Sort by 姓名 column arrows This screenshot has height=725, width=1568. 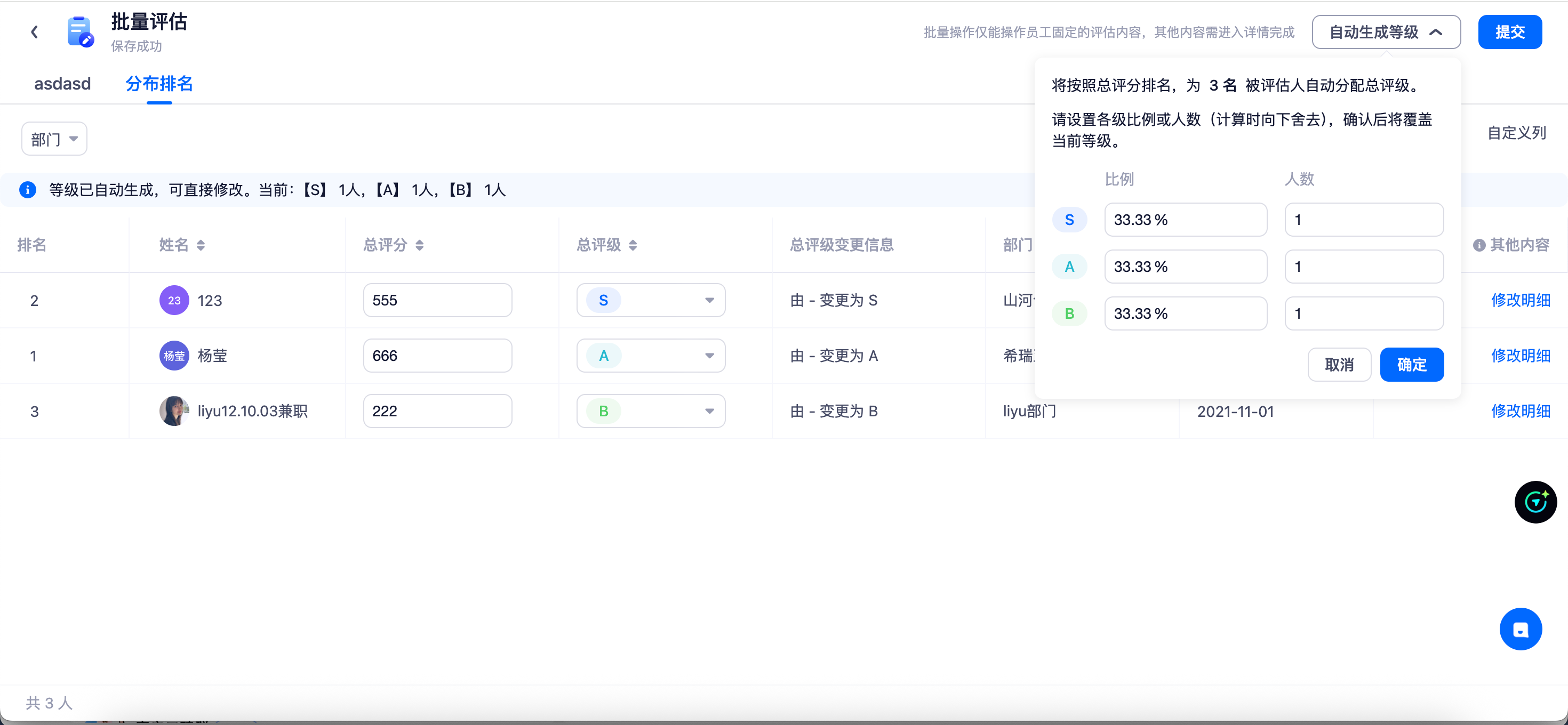tap(201, 245)
